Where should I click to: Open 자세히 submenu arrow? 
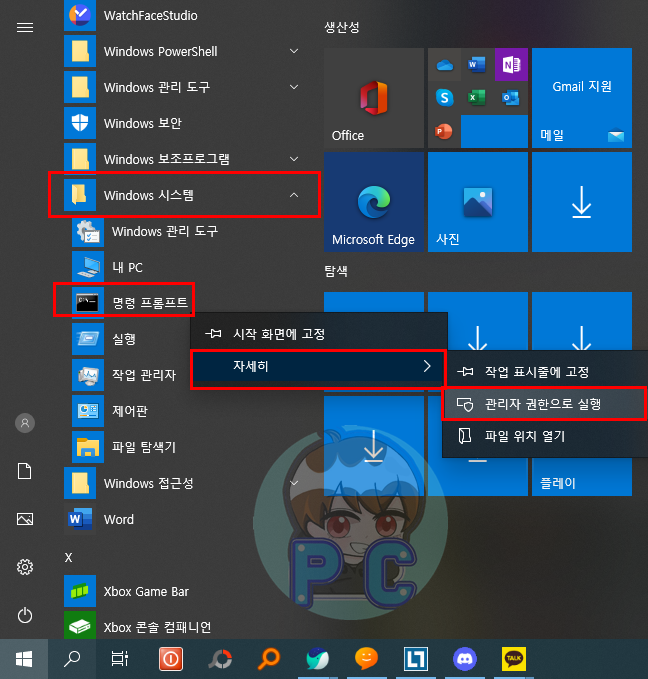(427, 366)
